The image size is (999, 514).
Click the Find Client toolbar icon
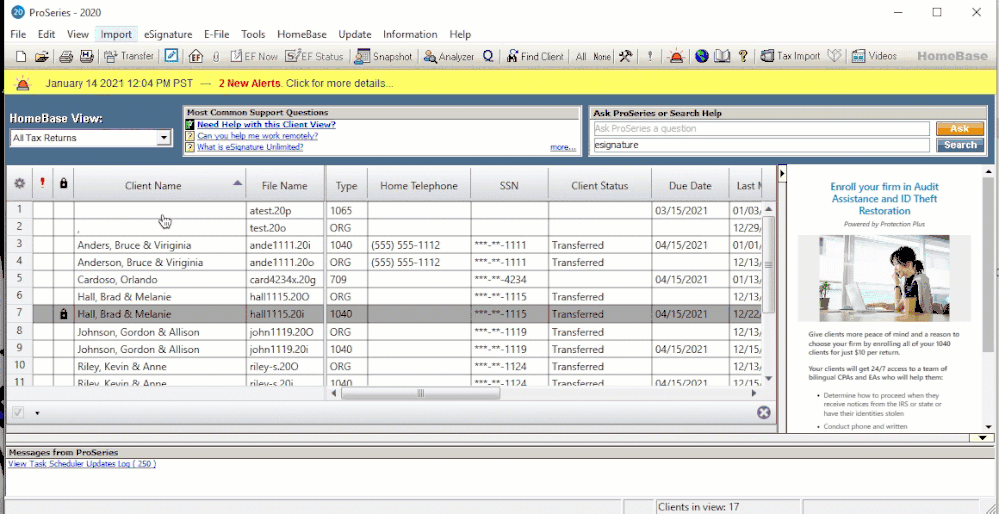pyautogui.click(x=535, y=57)
